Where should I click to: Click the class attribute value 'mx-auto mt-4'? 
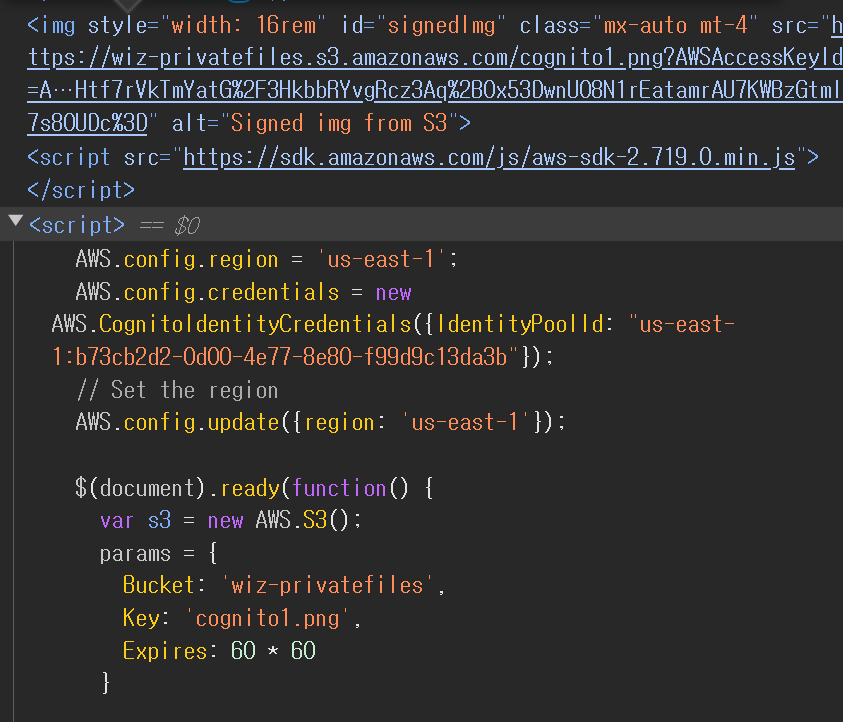click(675, 25)
